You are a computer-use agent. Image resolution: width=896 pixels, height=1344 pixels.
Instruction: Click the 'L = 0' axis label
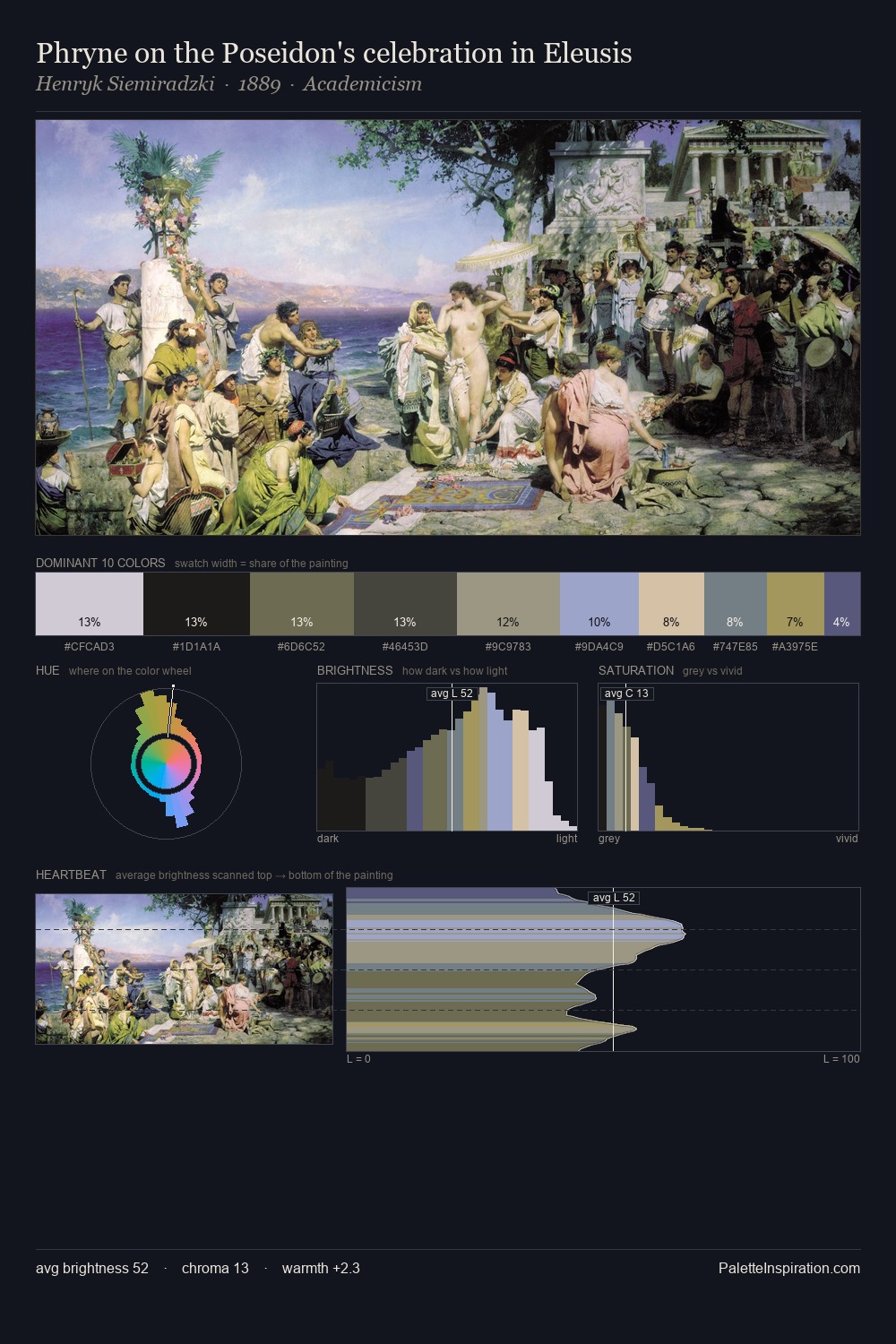358,1059
